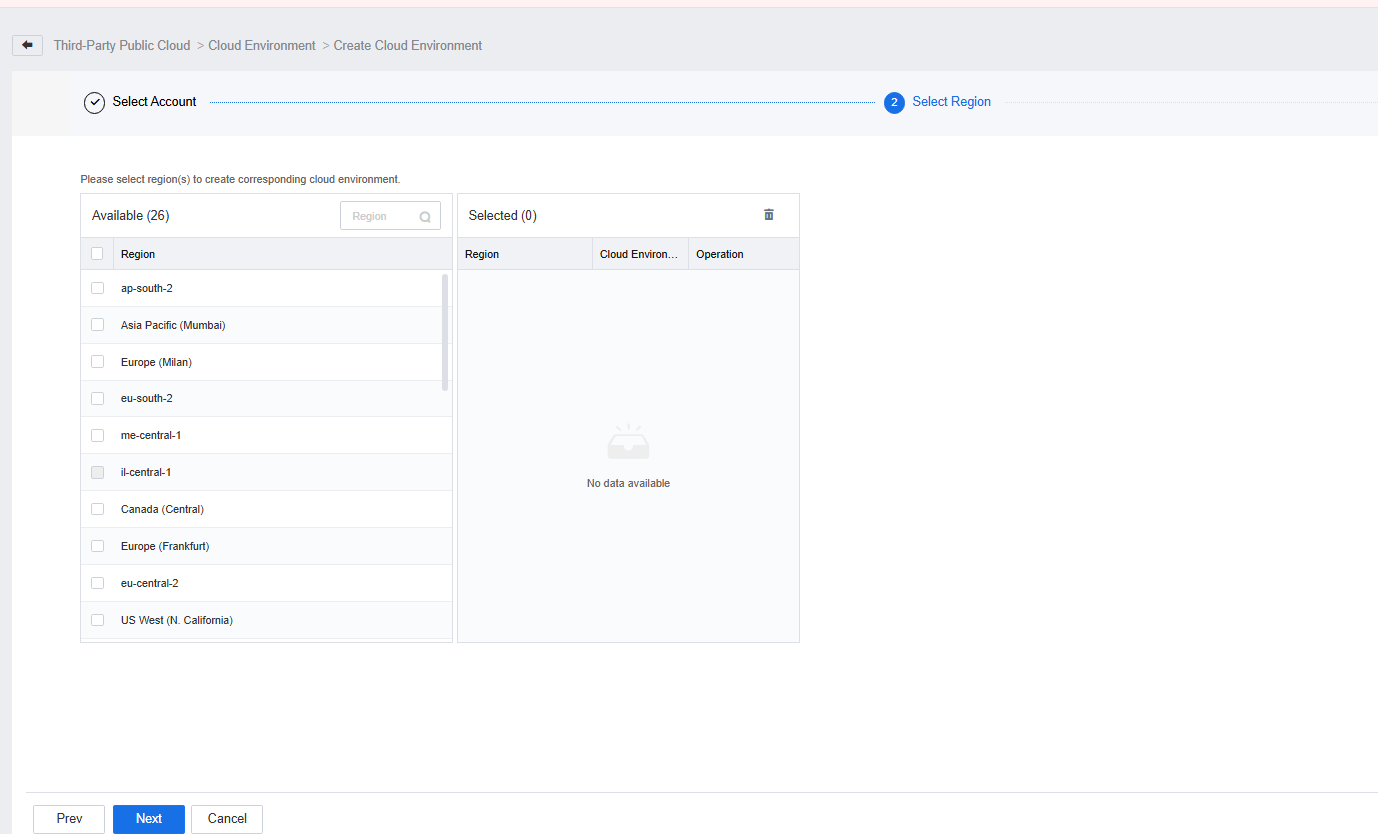Click the Select Account step label
The image size is (1378, 834).
[x=154, y=102]
